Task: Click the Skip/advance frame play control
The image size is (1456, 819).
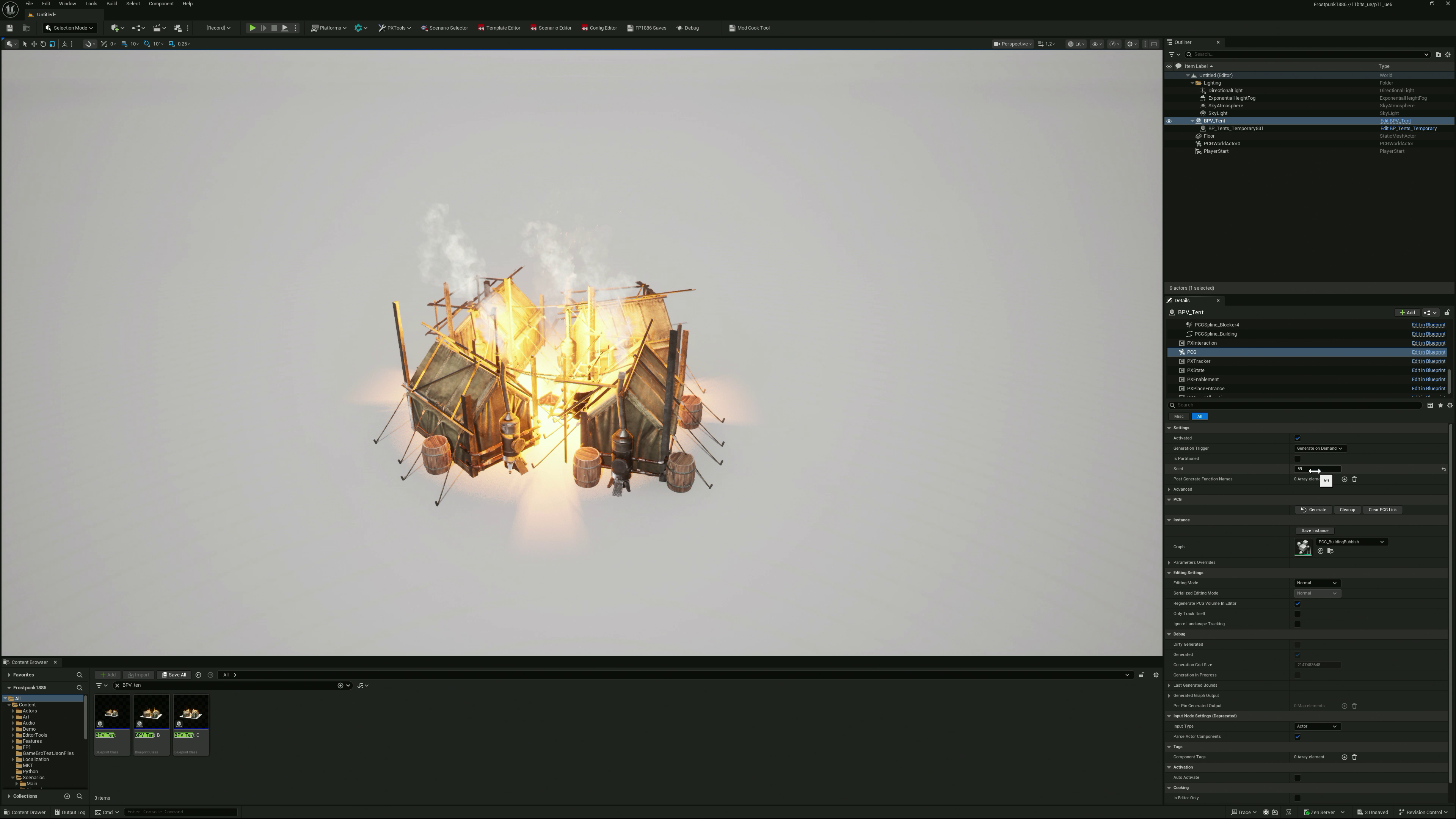Action: (264, 28)
